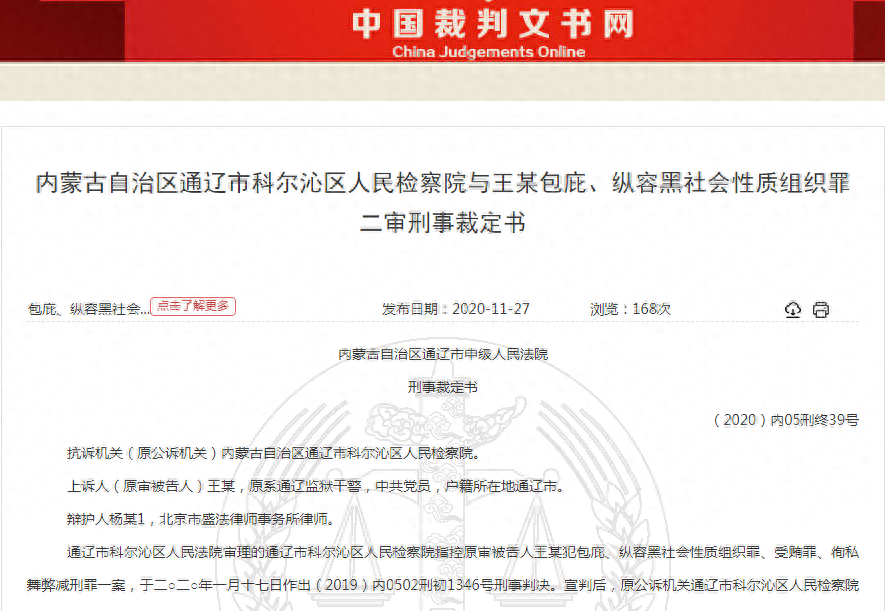This screenshot has width=885, height=611.
Task: Click the truncated 包庇、纵容黑社会... keyword text
Action: 88,309
